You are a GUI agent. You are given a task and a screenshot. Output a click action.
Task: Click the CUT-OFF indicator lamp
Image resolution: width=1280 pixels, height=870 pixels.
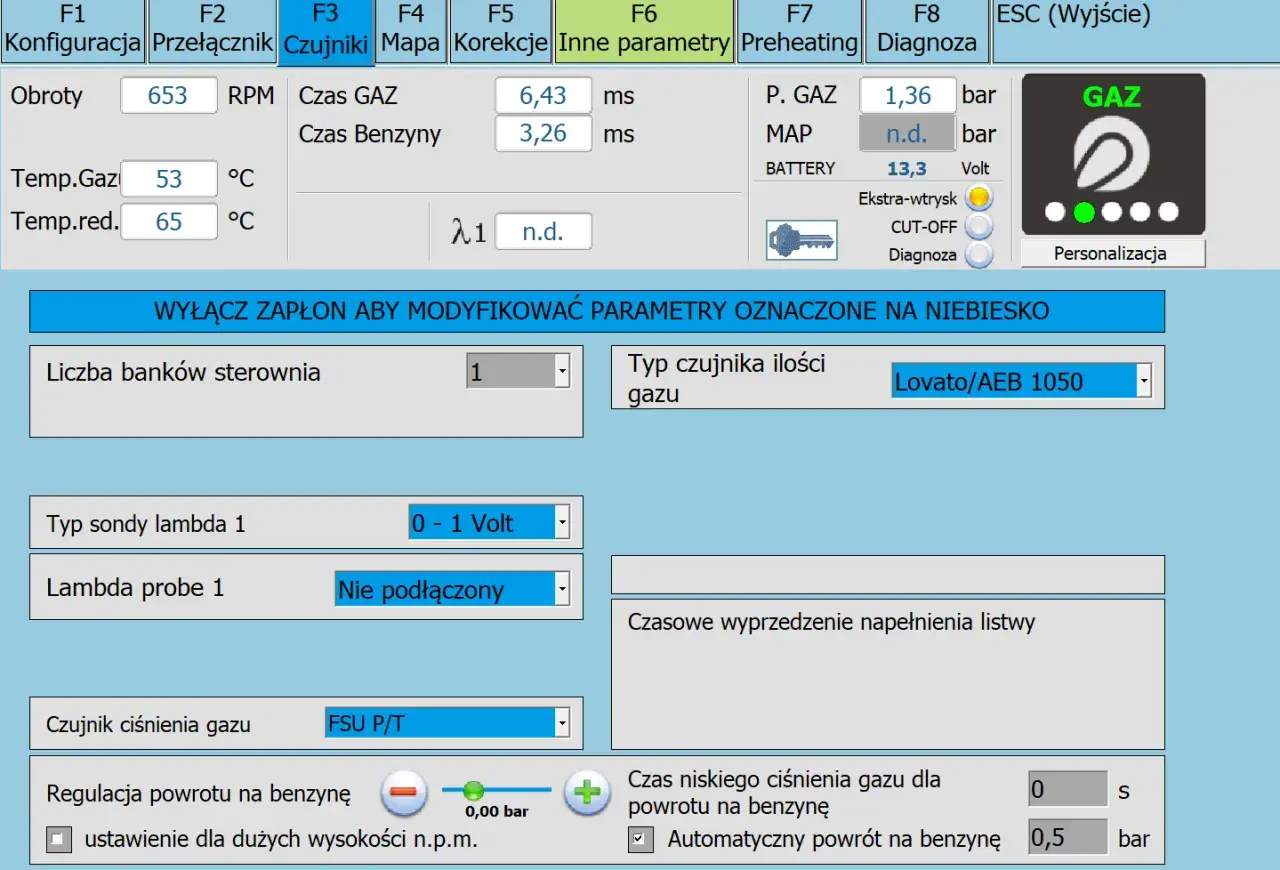click(x=979, y=226)
